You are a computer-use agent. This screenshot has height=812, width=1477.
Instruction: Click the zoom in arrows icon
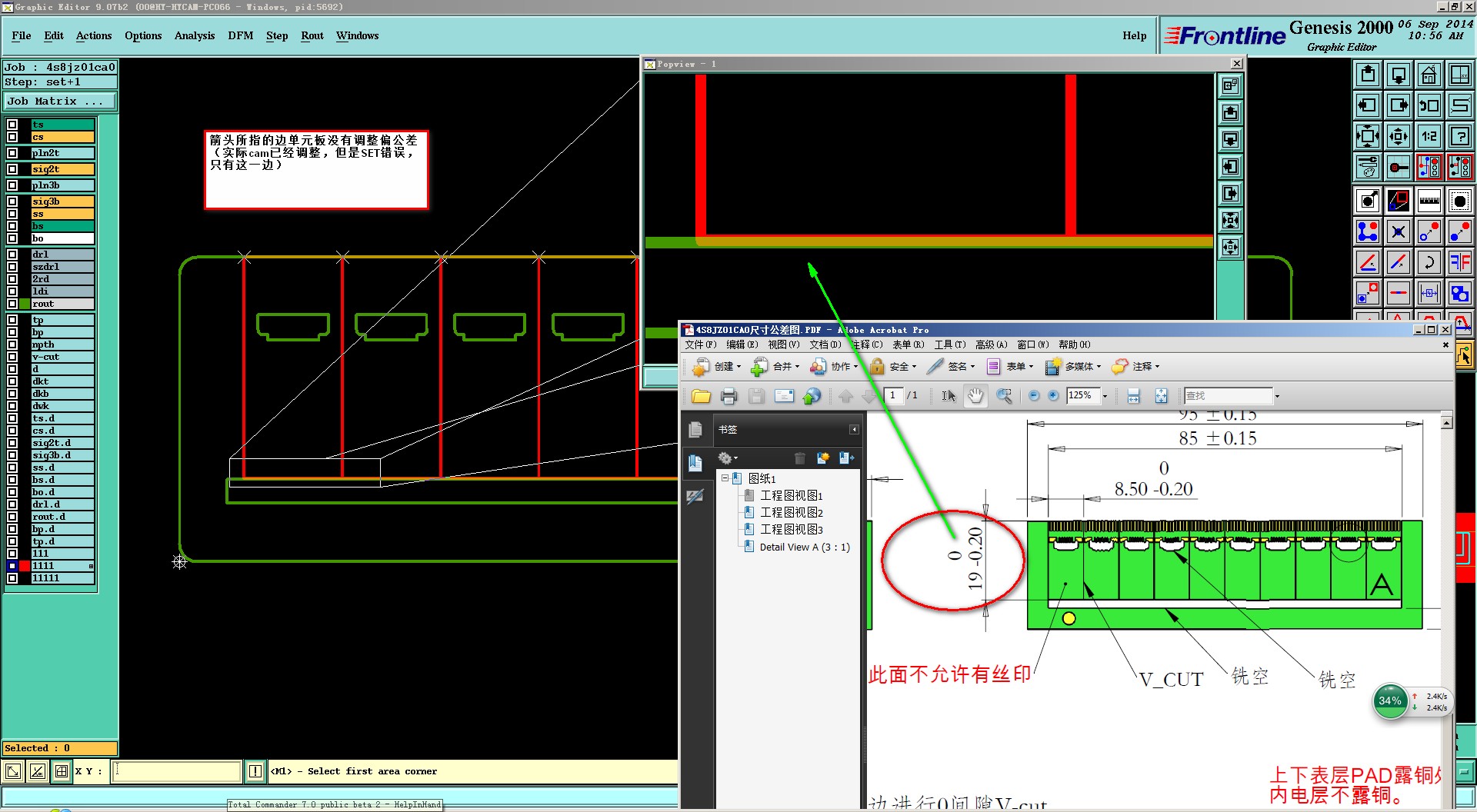click(x=1368, y=136)
